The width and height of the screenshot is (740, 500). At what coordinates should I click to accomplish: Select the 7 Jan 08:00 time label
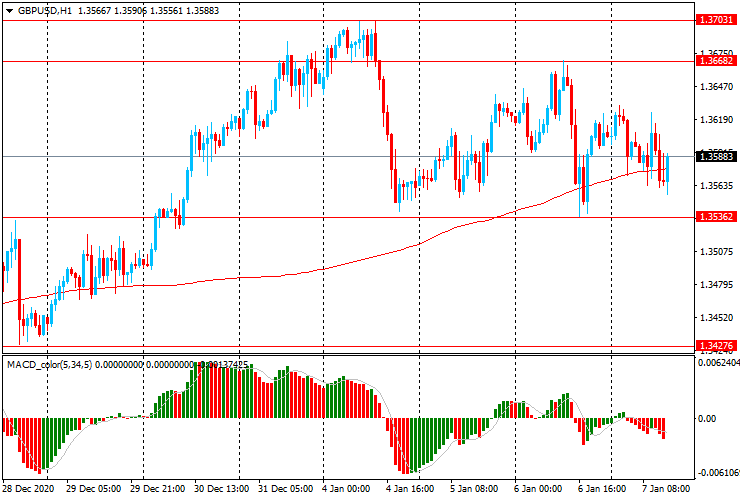coord(666,488)
